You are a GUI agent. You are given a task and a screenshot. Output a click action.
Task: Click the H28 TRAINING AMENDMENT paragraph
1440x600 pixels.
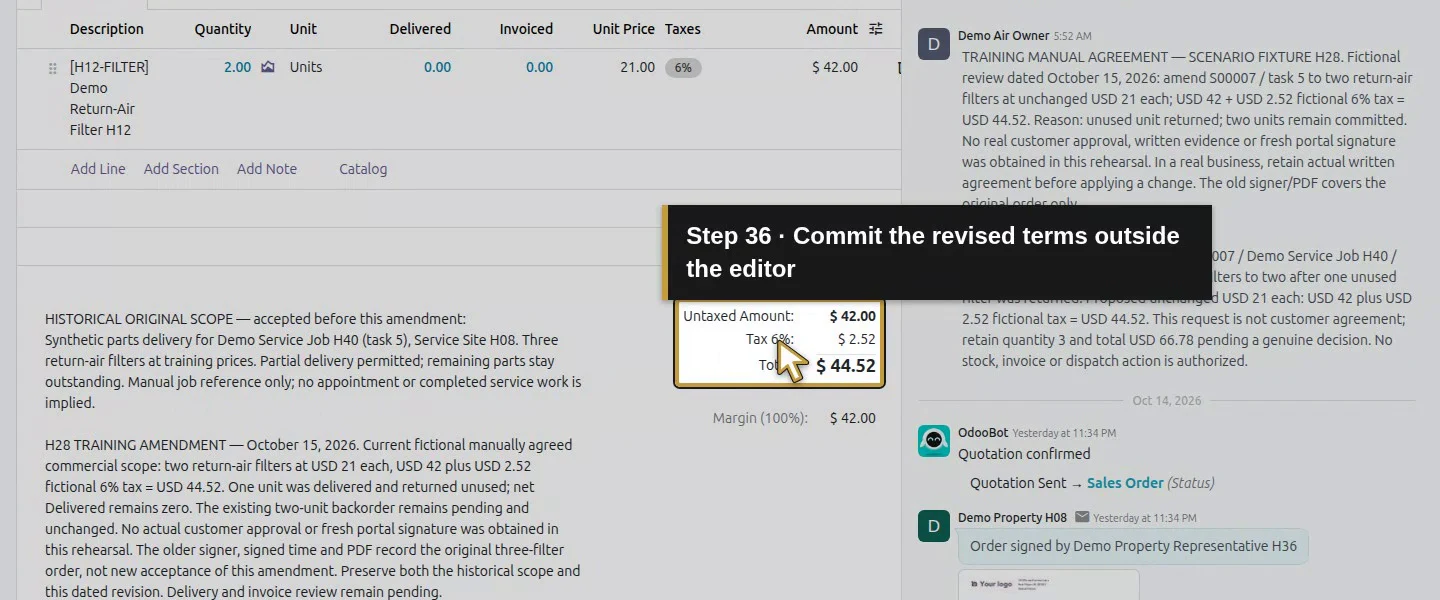pos(313,518)
